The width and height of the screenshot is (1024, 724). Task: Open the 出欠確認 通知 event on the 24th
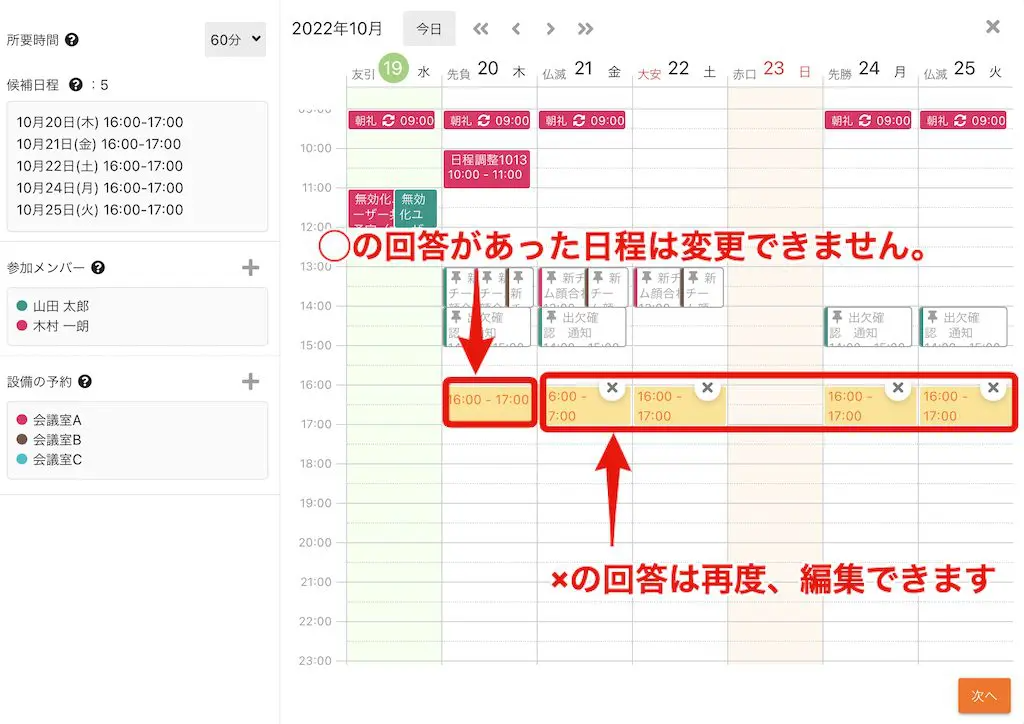pyautogui.click(x=868, y=326)
